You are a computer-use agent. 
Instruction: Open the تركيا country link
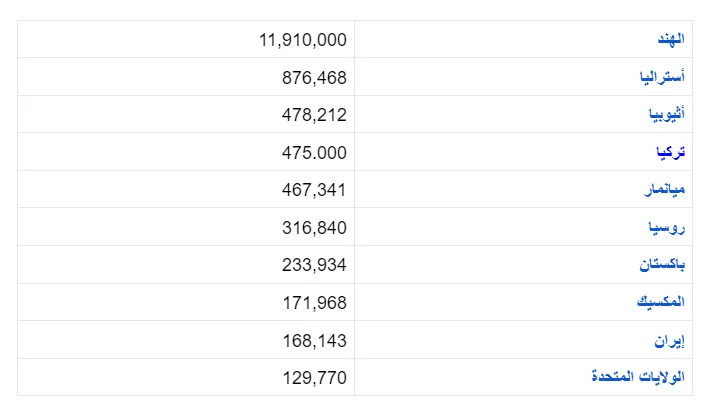(671, 152)
